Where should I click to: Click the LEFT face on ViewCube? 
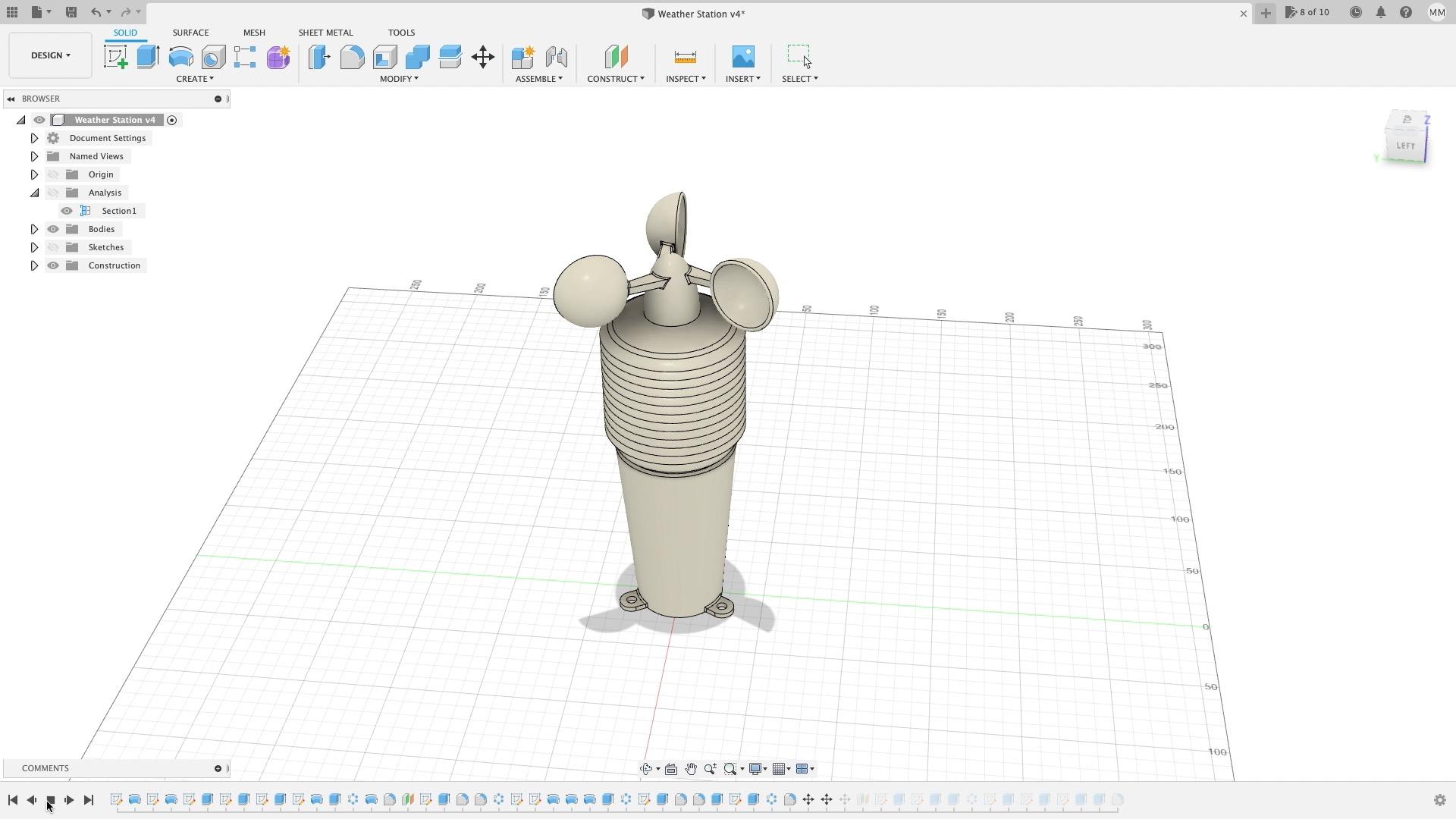tap(1406, 146)
